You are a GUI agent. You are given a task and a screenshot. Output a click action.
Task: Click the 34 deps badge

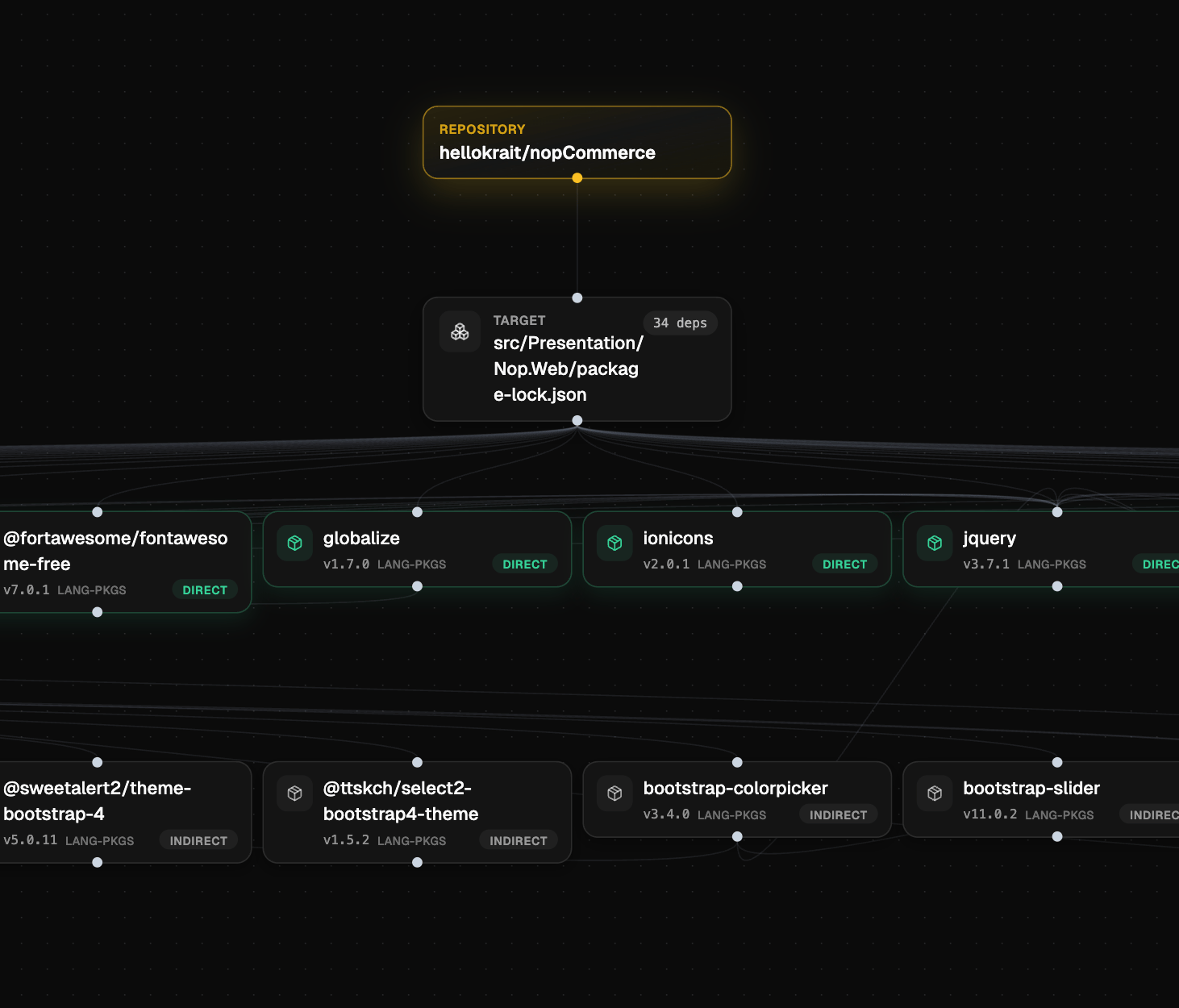680,323
